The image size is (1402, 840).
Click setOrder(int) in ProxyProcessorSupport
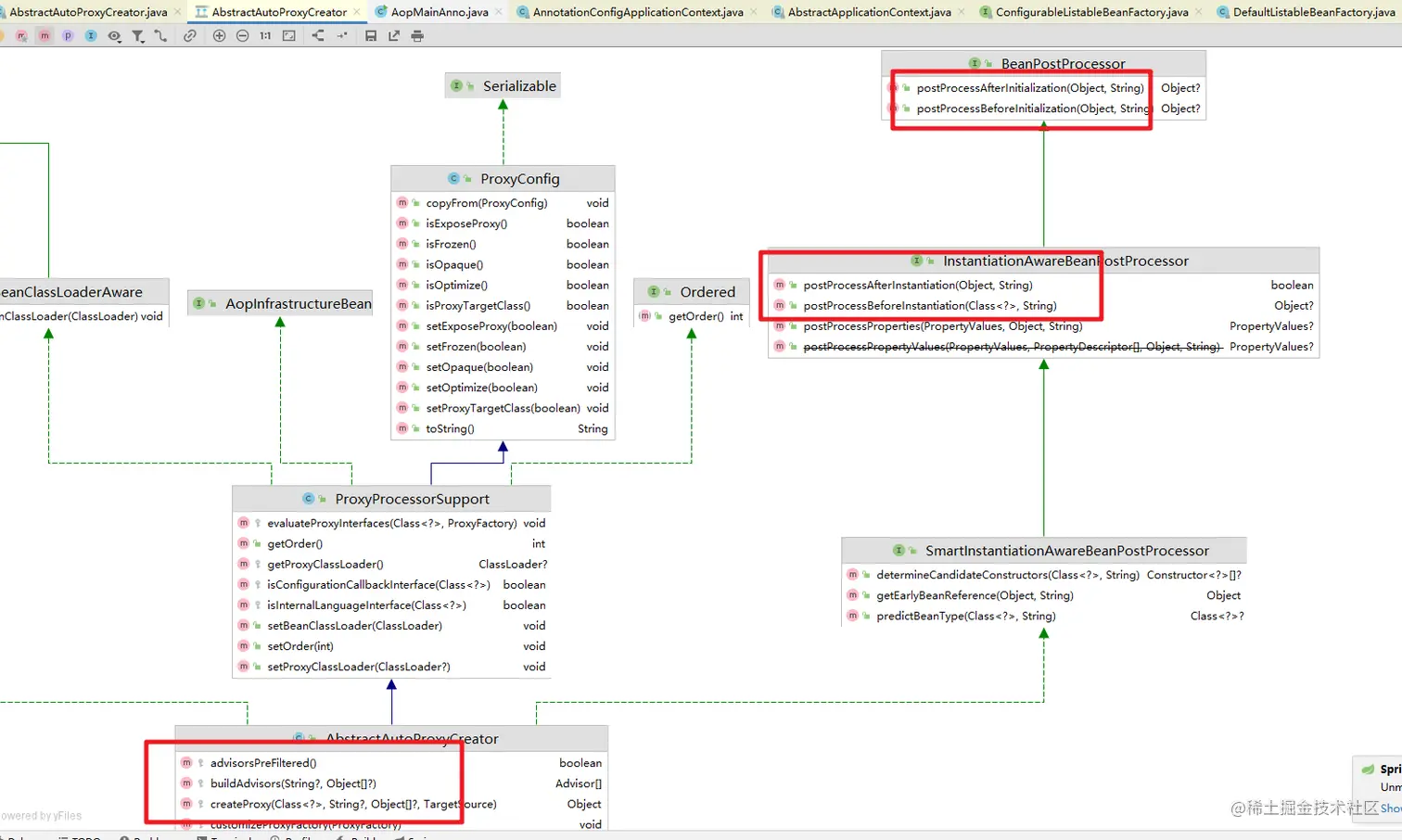pos(391,646)
